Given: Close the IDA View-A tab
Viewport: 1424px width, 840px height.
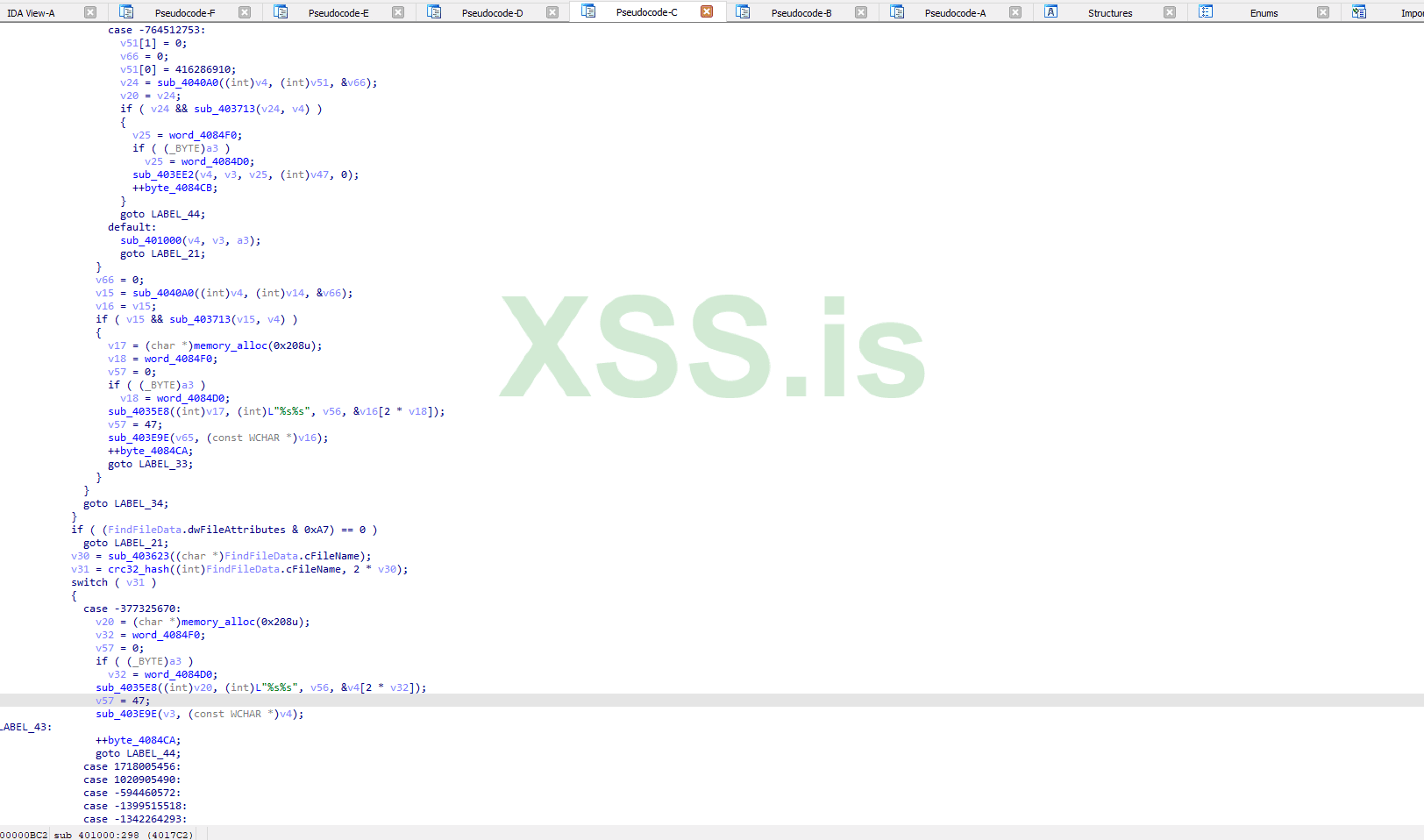Looking at the screenshot, I should click(x=90, y=12).
